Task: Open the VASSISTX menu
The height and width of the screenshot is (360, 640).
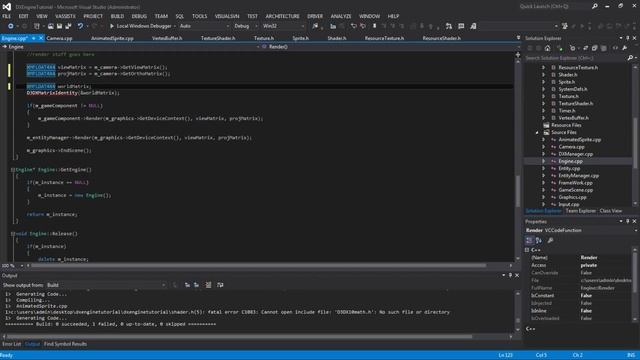Action: click(x=65, y=16)
